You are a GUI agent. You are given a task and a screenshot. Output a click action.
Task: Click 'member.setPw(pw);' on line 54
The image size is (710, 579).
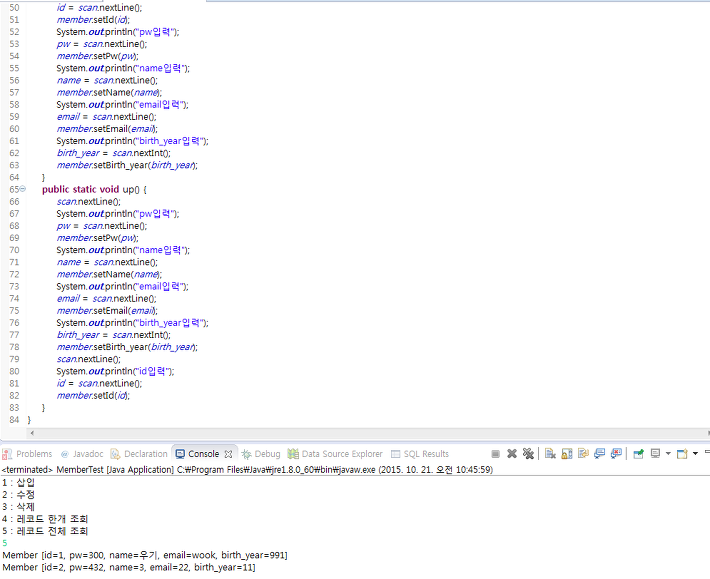[98, 56]
